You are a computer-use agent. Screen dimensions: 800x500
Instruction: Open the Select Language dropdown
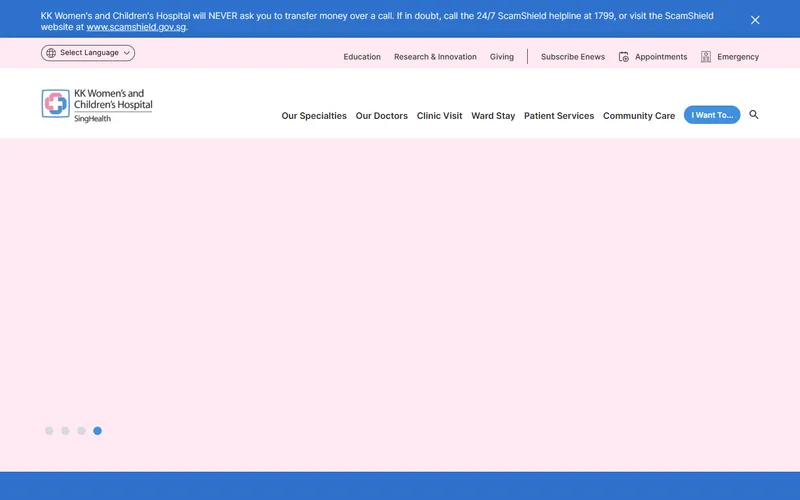pyautogui.click(x=88, y=53)
